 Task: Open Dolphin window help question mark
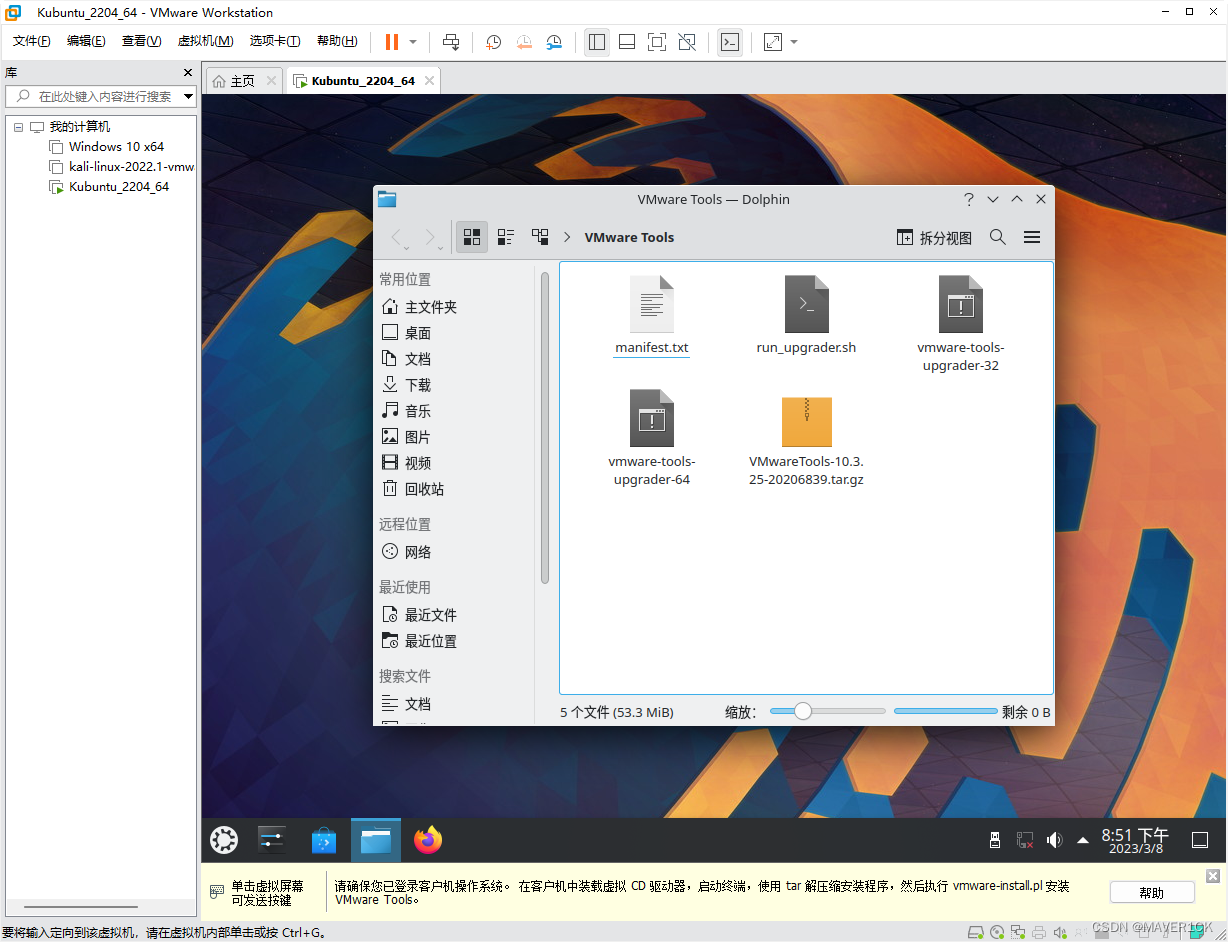point(968,199)
